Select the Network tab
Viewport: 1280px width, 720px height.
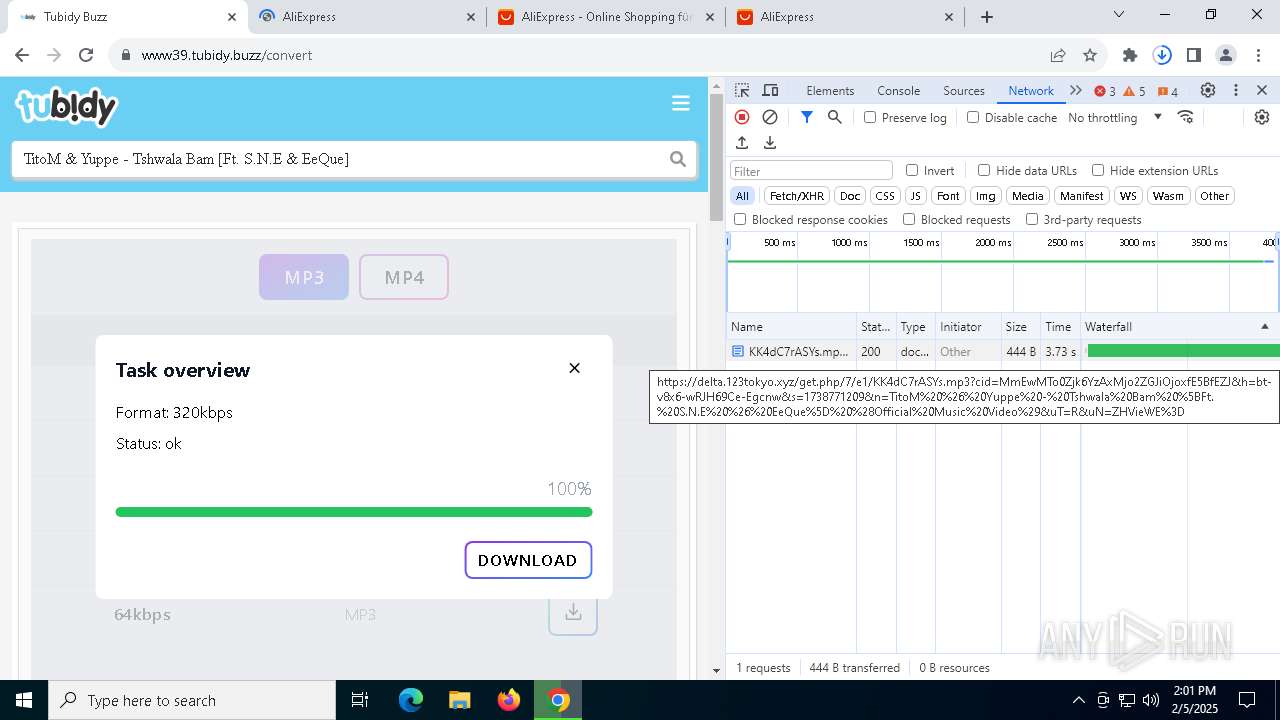point(1031,90)
